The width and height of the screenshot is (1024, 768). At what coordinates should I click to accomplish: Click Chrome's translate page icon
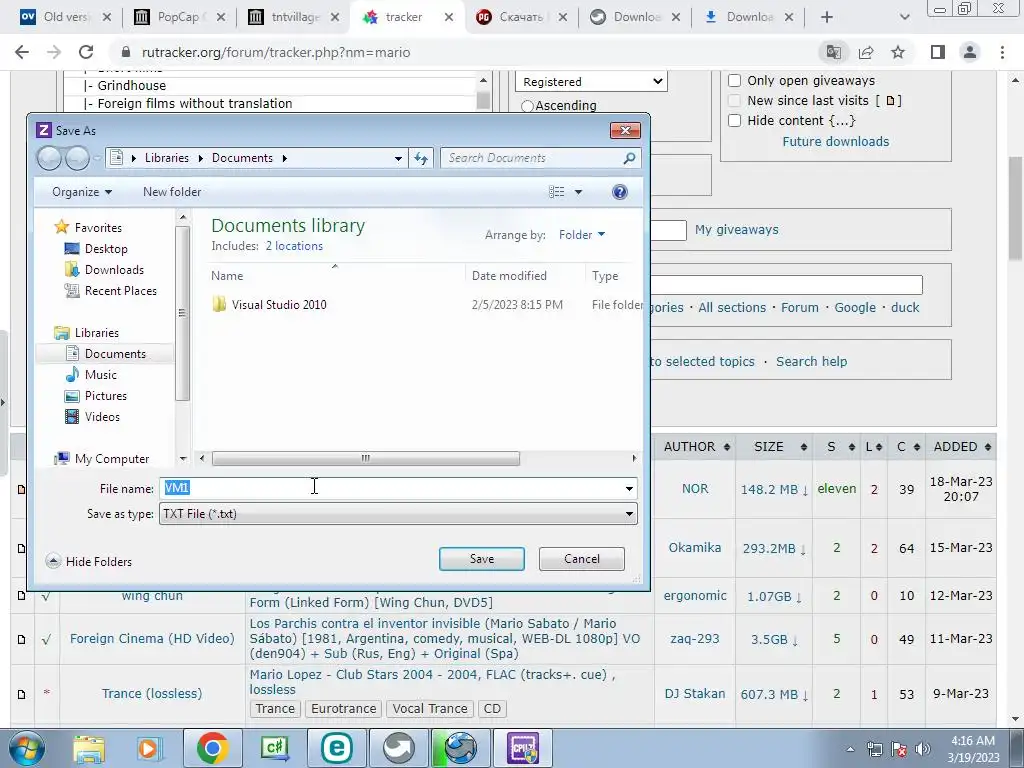click(x=833, y=52)
